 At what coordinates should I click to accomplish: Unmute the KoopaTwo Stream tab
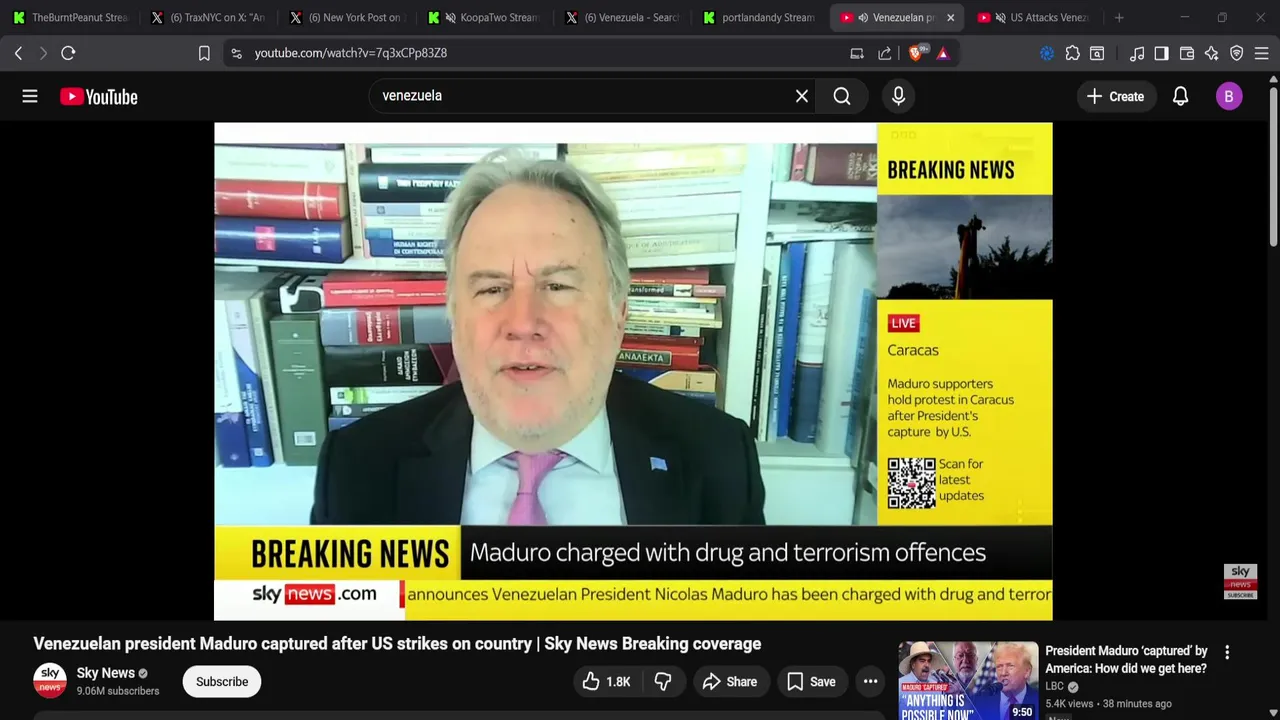[x=451, y=18]
